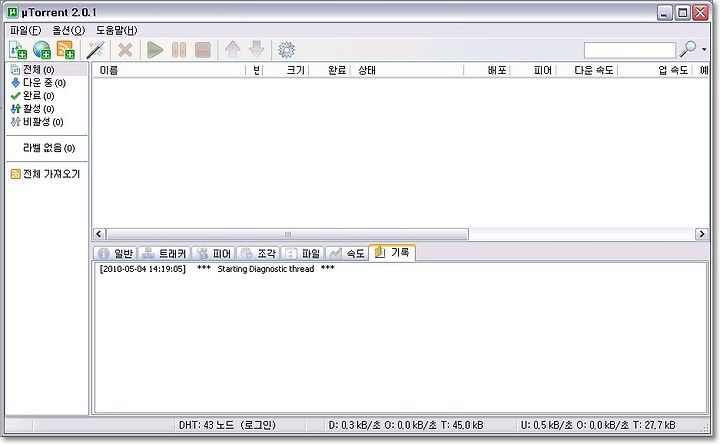
Task: Select 라벨 없음 (0) label
Action: (47, 148)
